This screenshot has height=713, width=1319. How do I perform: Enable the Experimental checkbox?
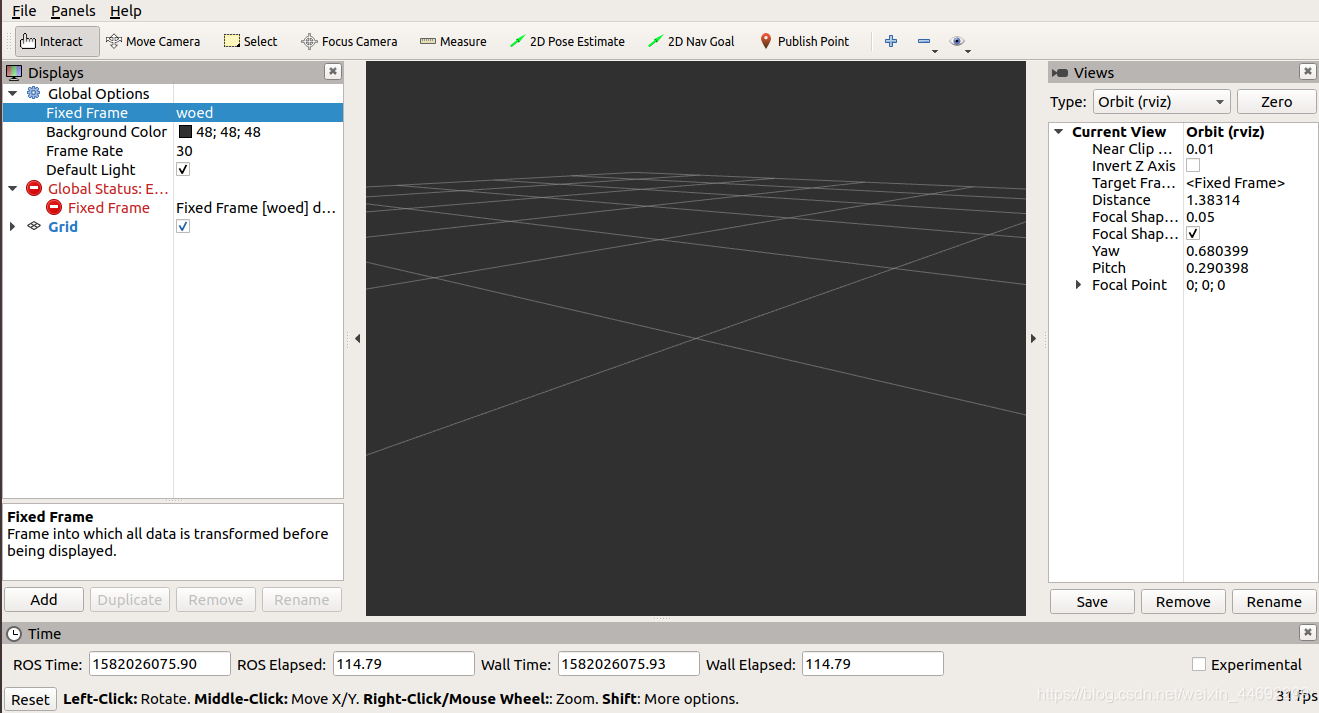click(x=1199, y=664)
